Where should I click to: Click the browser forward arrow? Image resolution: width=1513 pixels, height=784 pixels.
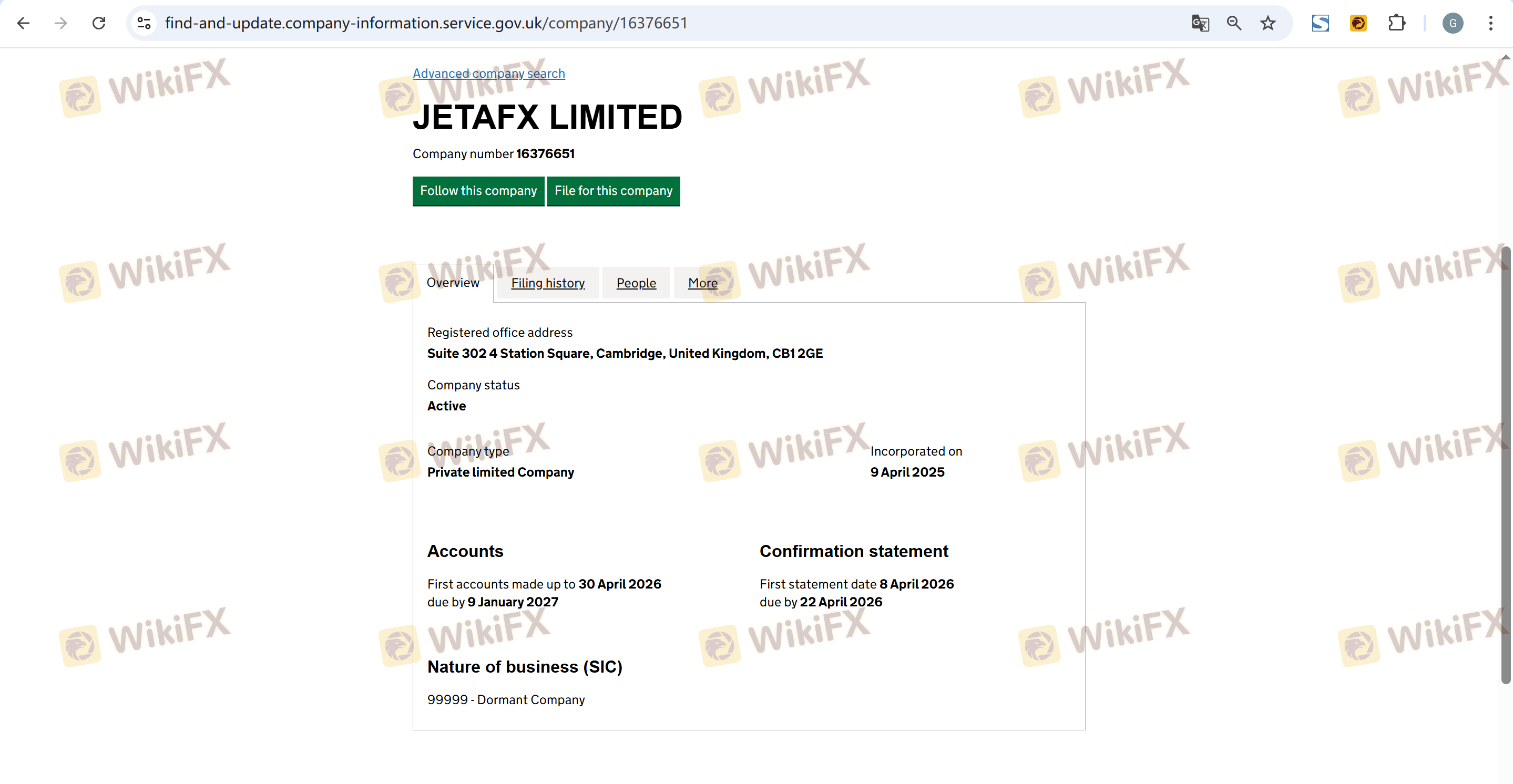point(60,23)
